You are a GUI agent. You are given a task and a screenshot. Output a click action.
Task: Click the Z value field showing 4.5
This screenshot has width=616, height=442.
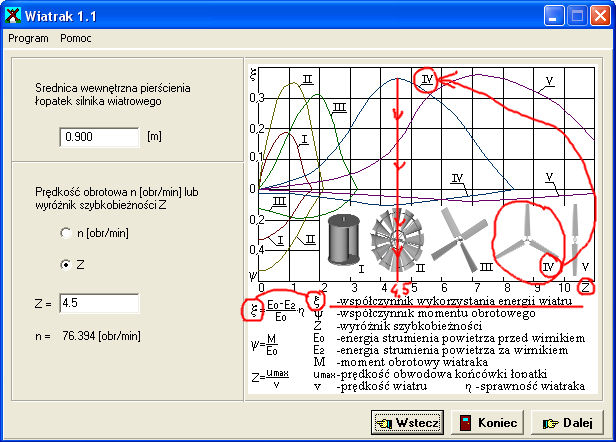tap(98, 302)
